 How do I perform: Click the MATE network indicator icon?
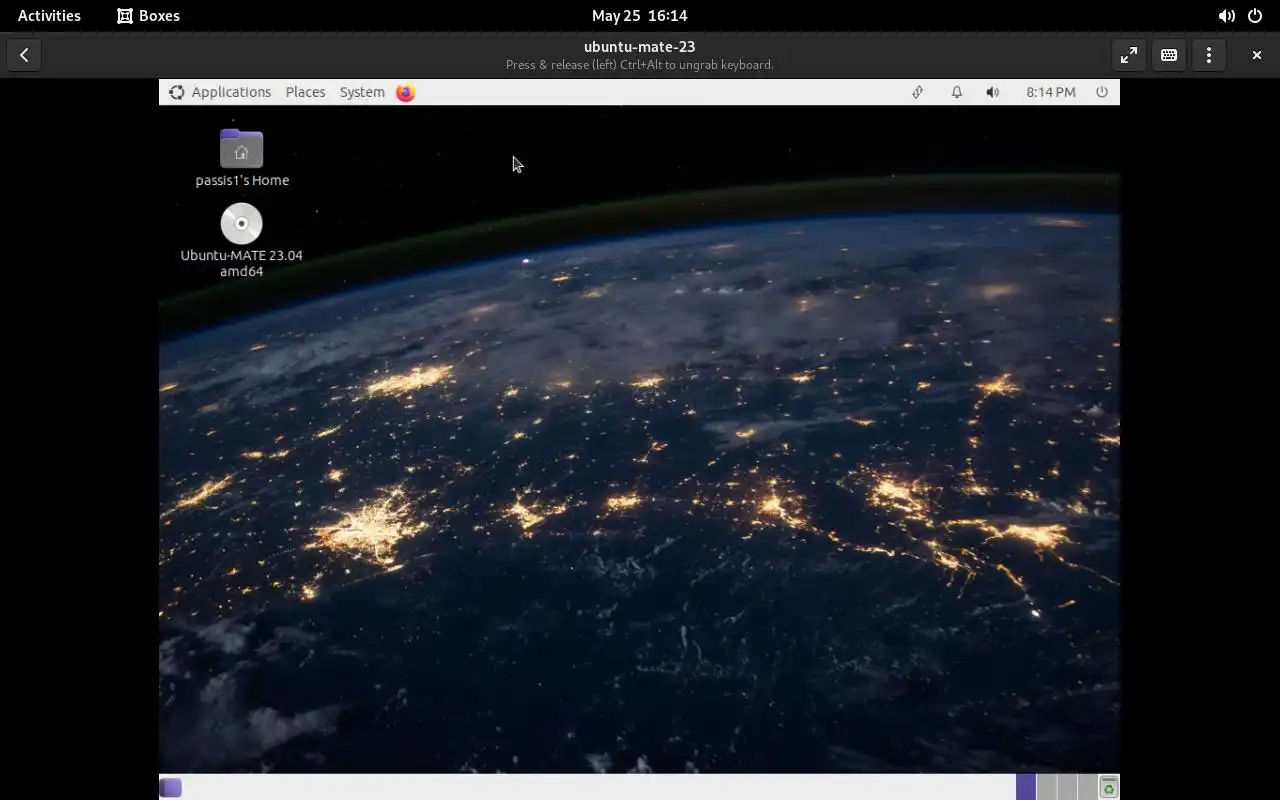click(917, 92)
